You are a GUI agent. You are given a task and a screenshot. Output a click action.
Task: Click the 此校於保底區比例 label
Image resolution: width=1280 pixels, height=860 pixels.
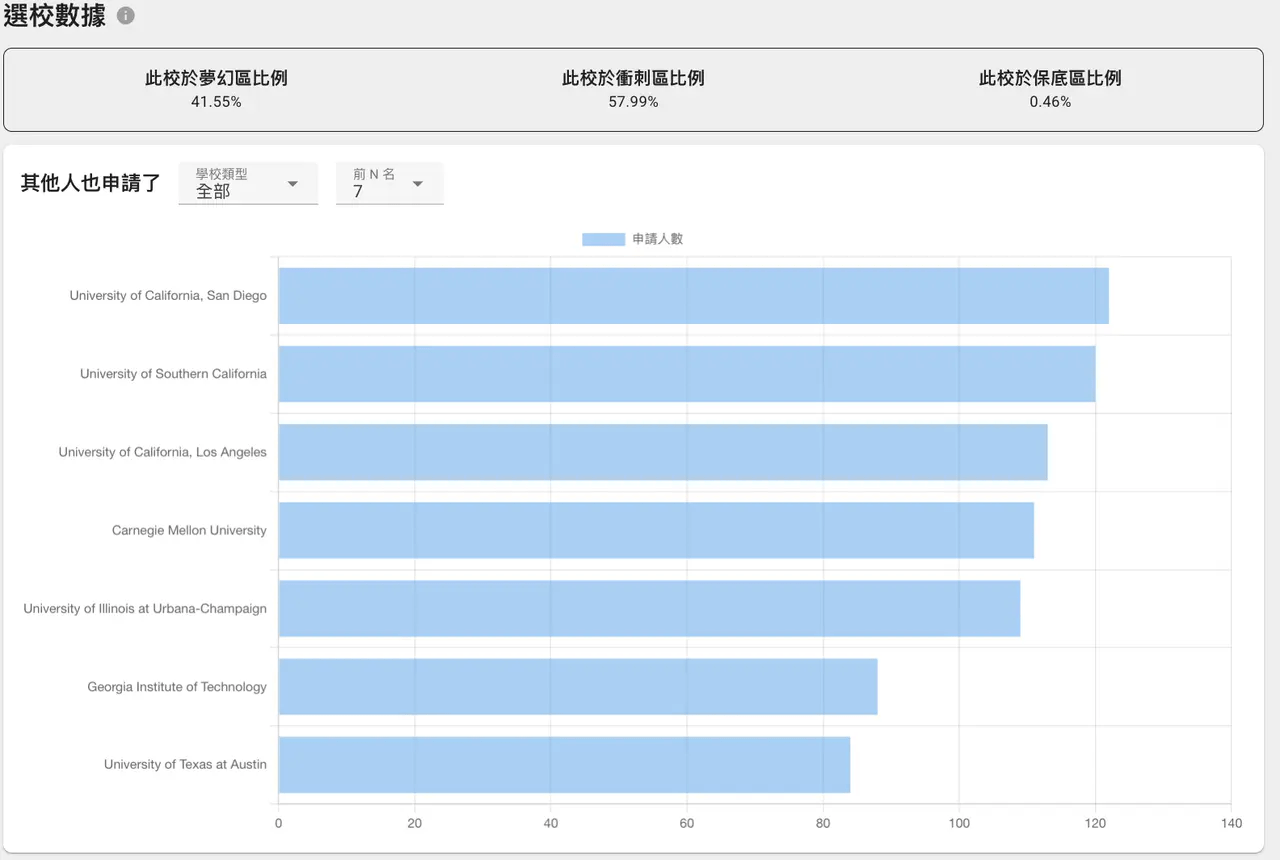[x=1050, y=78]
